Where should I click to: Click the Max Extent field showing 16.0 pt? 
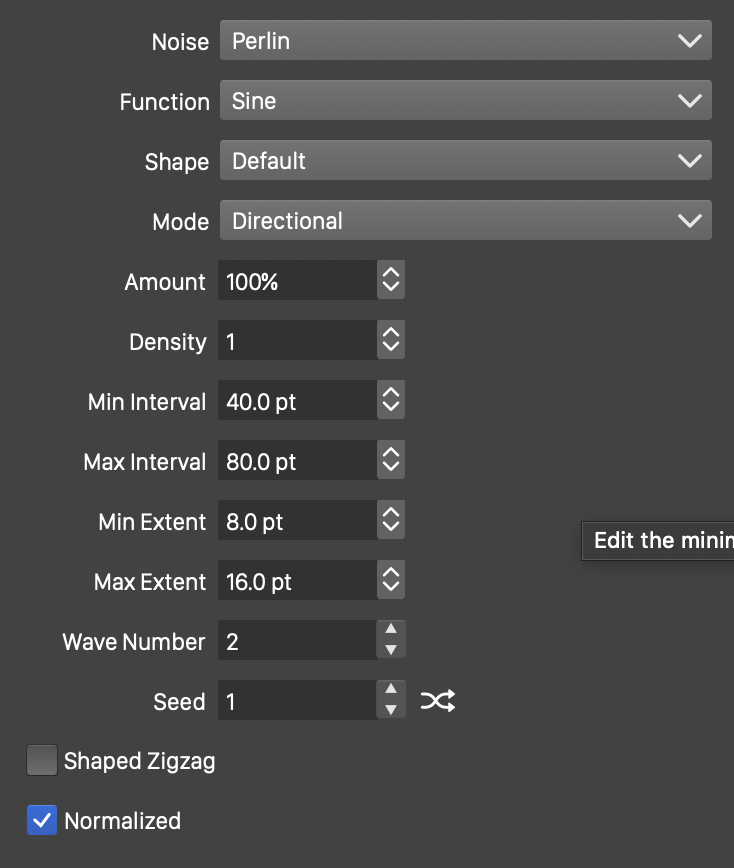pos(298,581)
